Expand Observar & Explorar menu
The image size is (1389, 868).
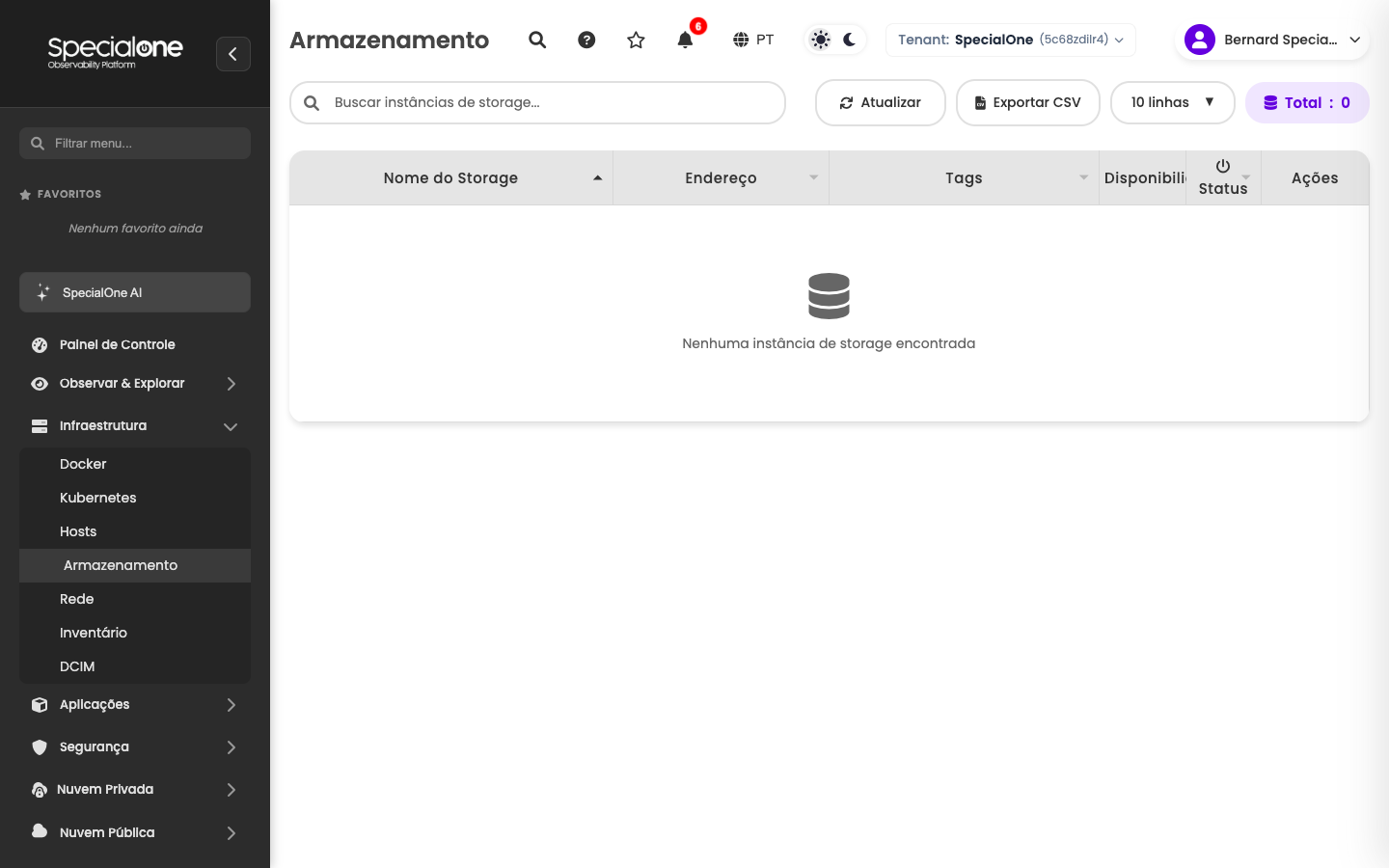click(x=135, y=383)
